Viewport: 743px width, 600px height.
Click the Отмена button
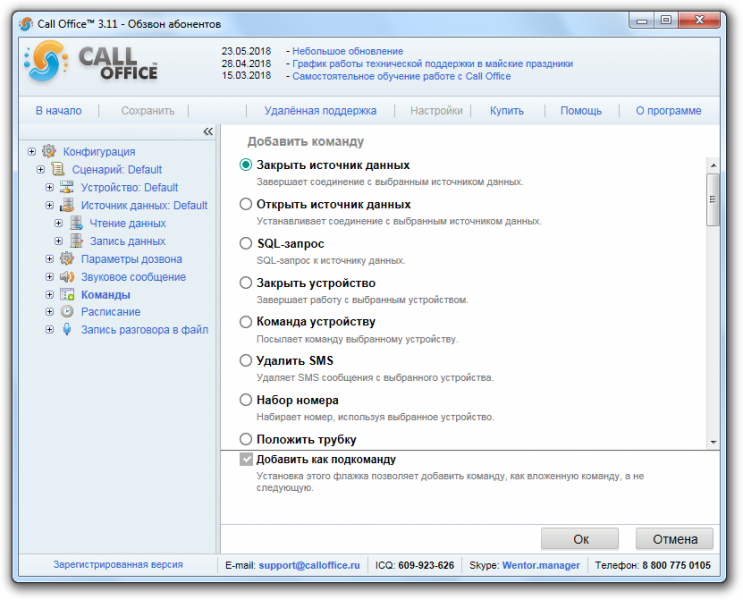(x=675, y=539)
